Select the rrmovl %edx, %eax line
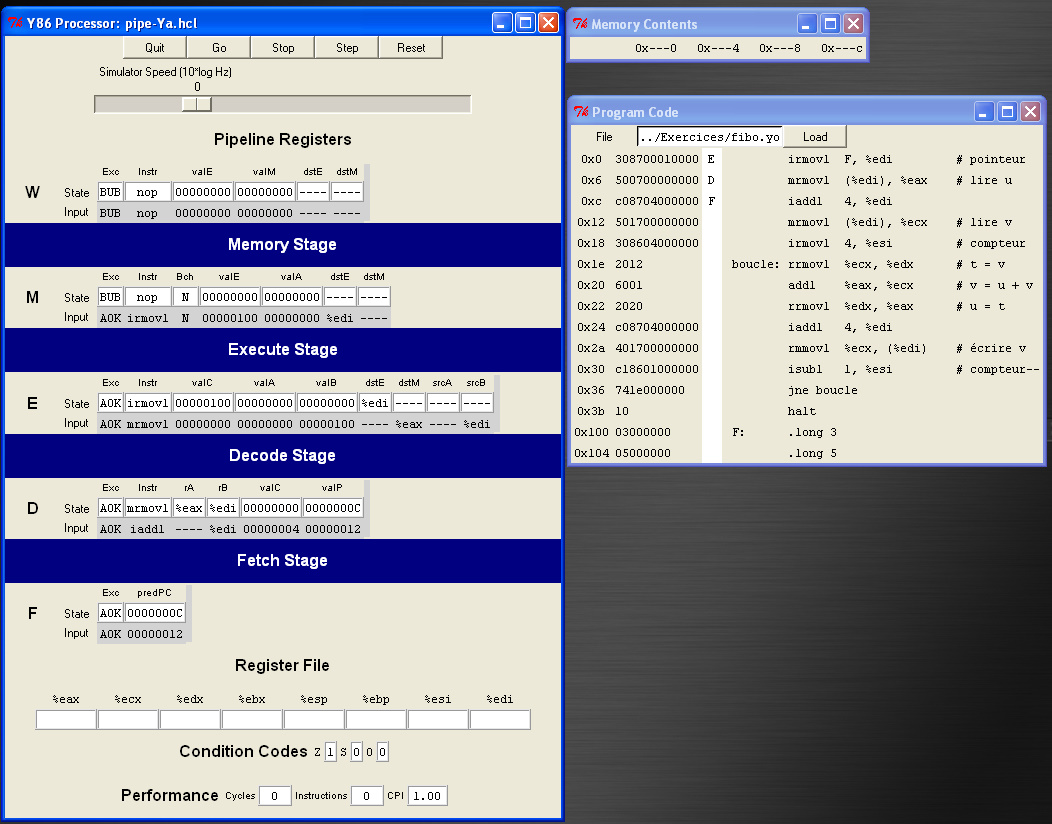1052x824 pixels. [807, 306]
